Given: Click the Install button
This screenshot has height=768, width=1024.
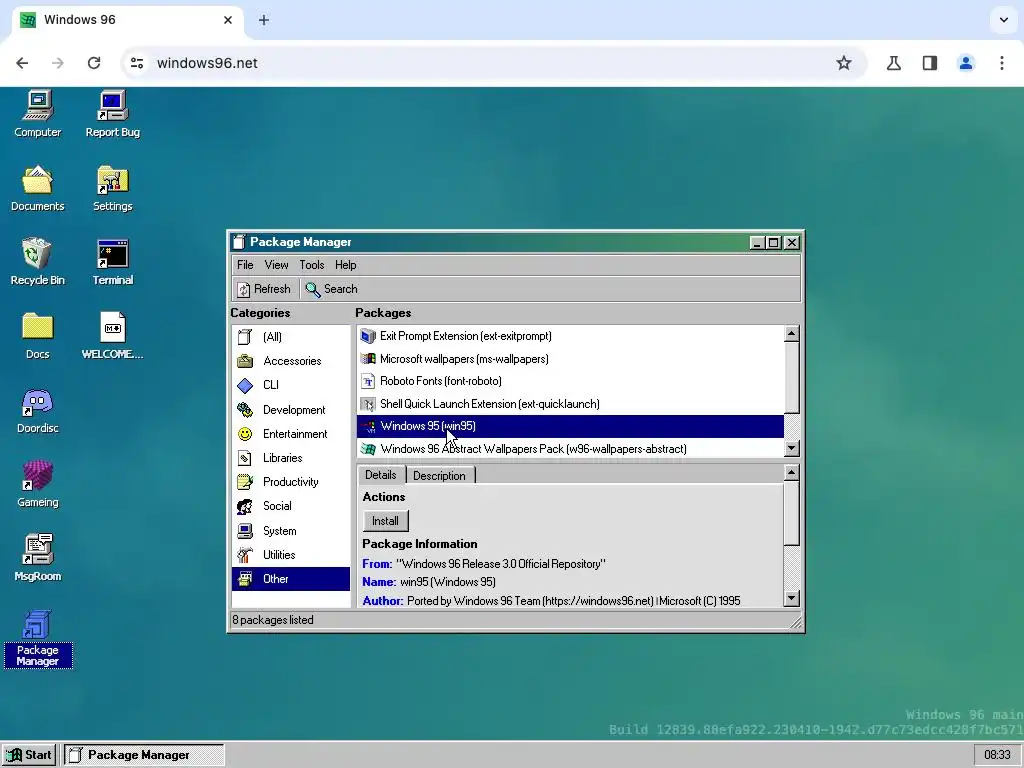Looking at the screenshot, I should [385, 521].
